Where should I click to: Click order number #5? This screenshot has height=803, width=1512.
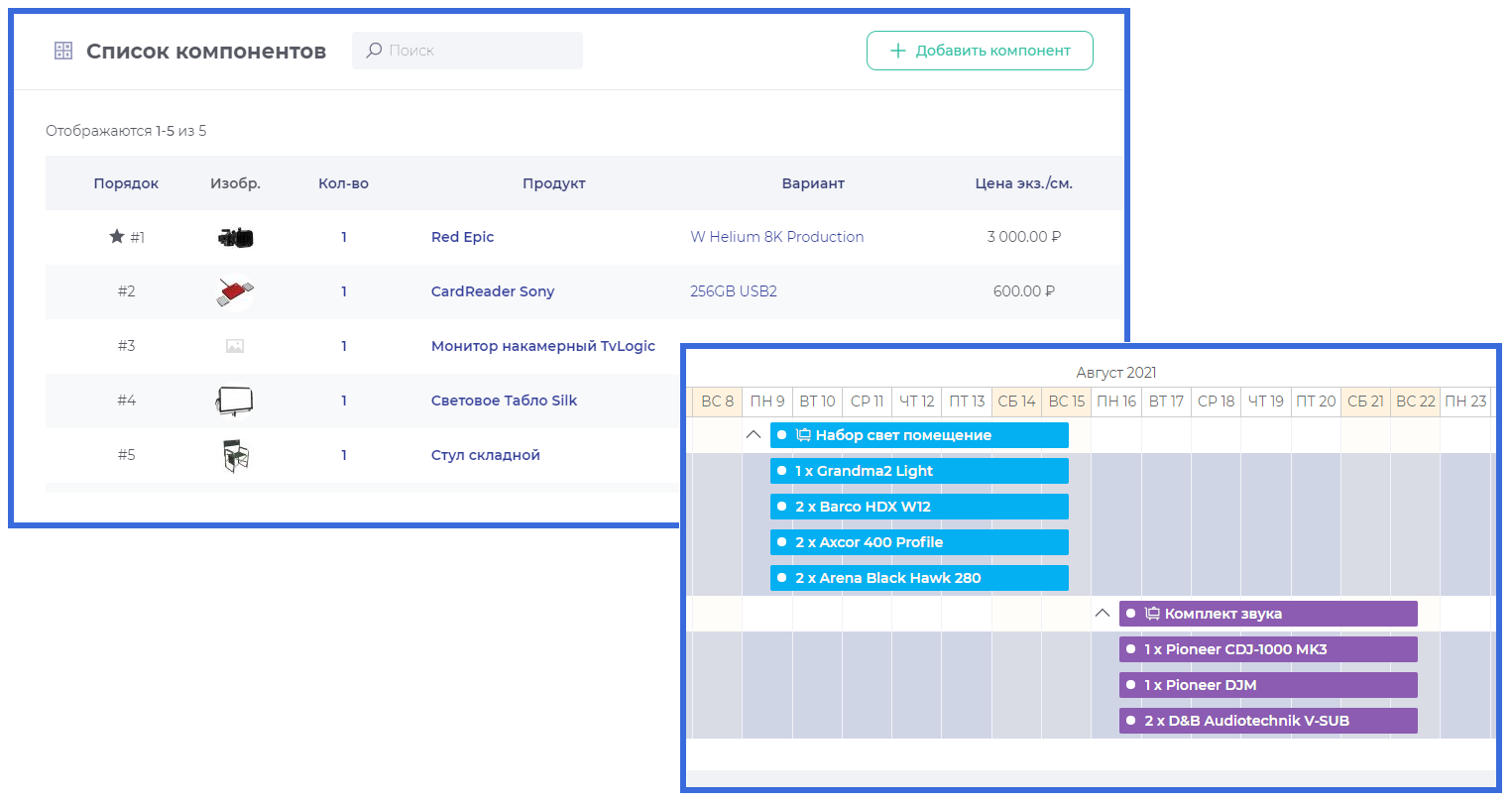pos(126,455)
